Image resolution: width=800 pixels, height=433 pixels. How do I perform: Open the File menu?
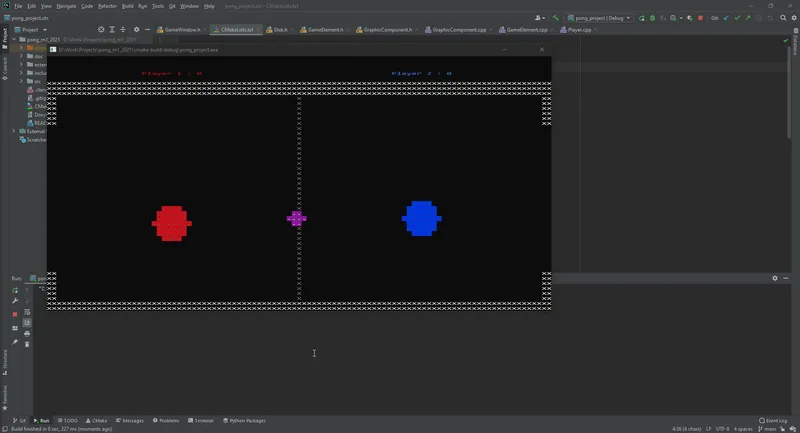click(18, 6)
